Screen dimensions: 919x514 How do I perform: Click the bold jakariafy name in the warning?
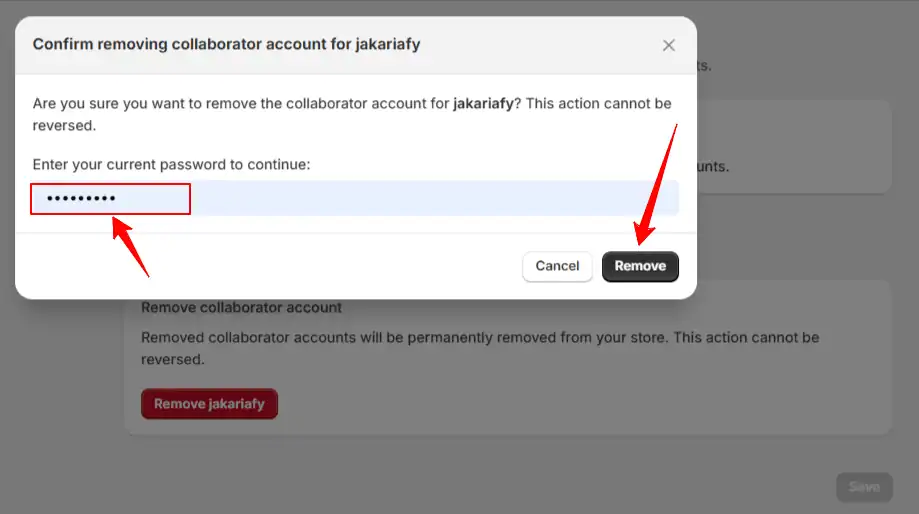tap(483, 103)
